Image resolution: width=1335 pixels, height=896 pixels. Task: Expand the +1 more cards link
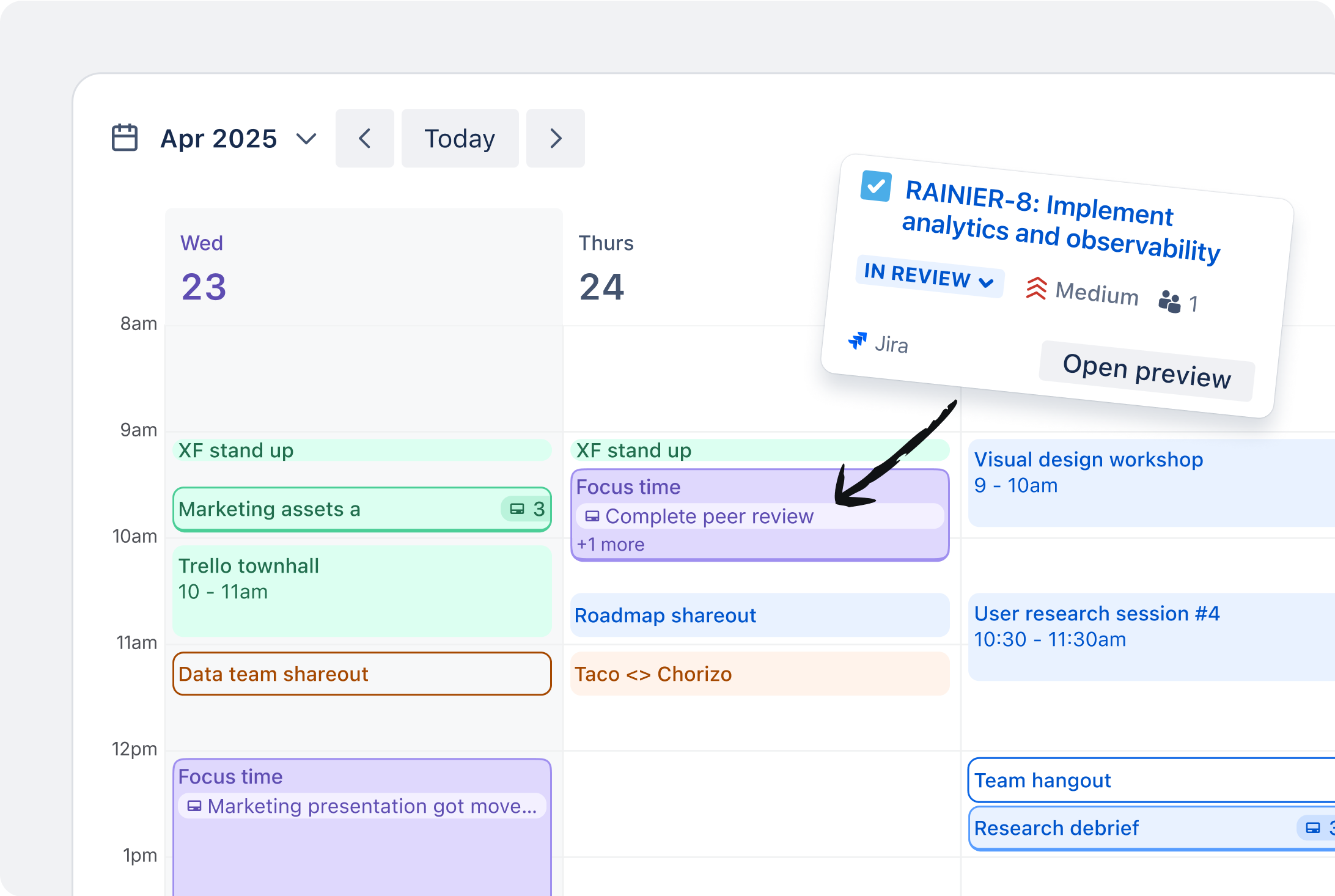coord(611,545)
